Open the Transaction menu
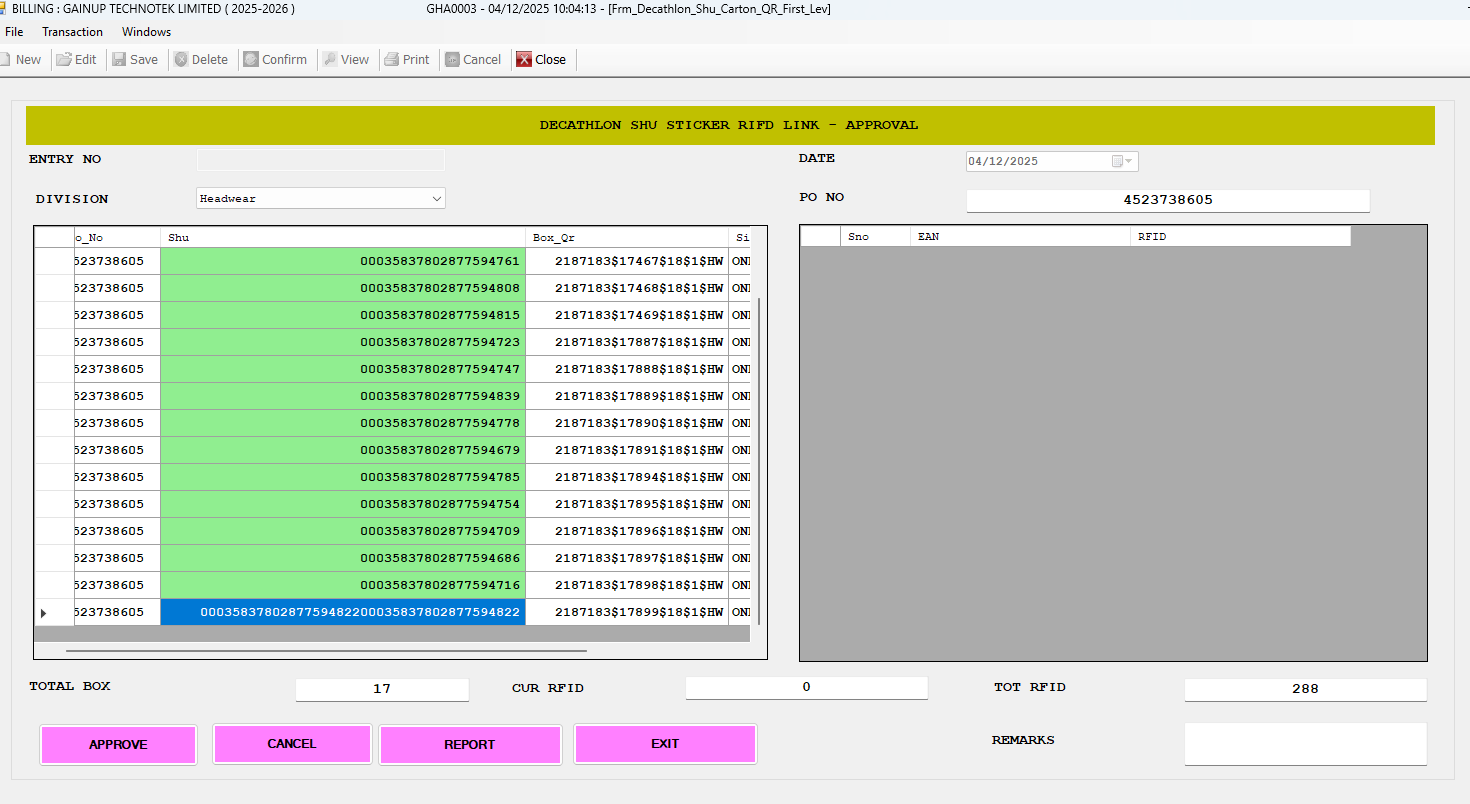1470x804 pixels. (72, 32)
